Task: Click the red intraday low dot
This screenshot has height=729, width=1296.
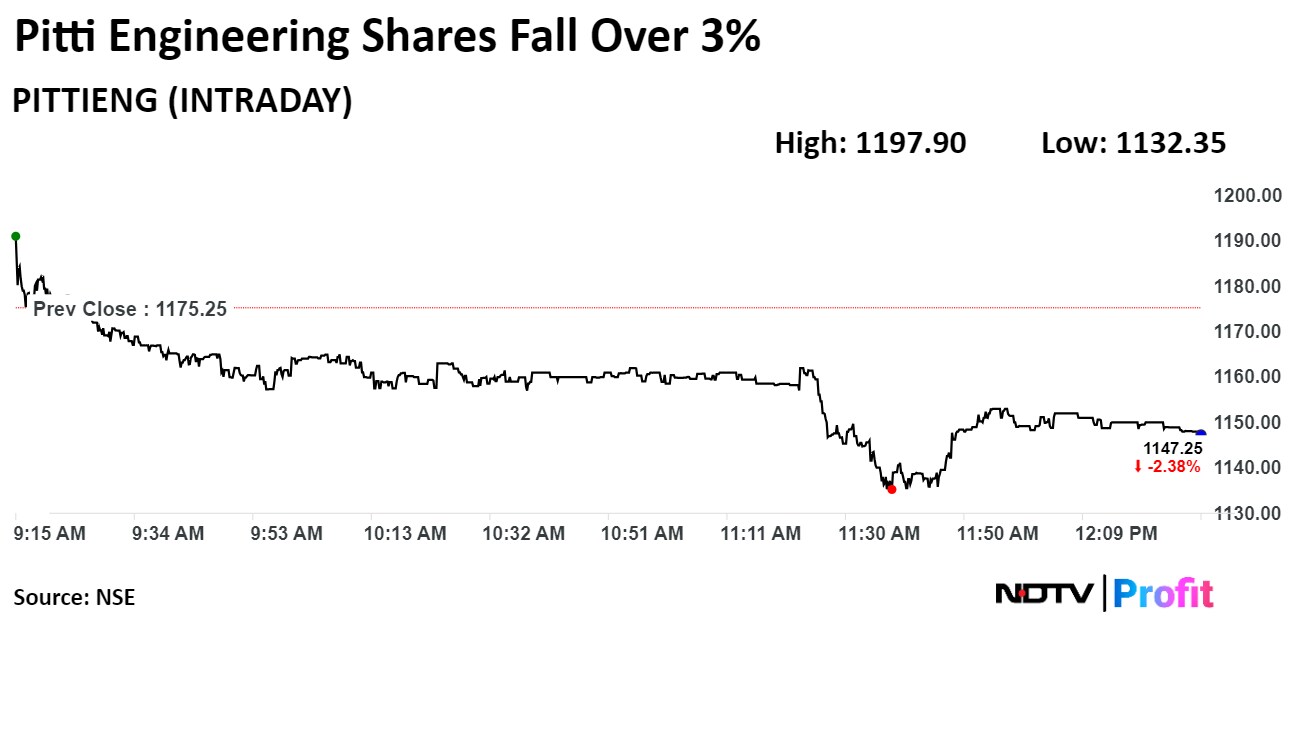Action: coord(891,489)
